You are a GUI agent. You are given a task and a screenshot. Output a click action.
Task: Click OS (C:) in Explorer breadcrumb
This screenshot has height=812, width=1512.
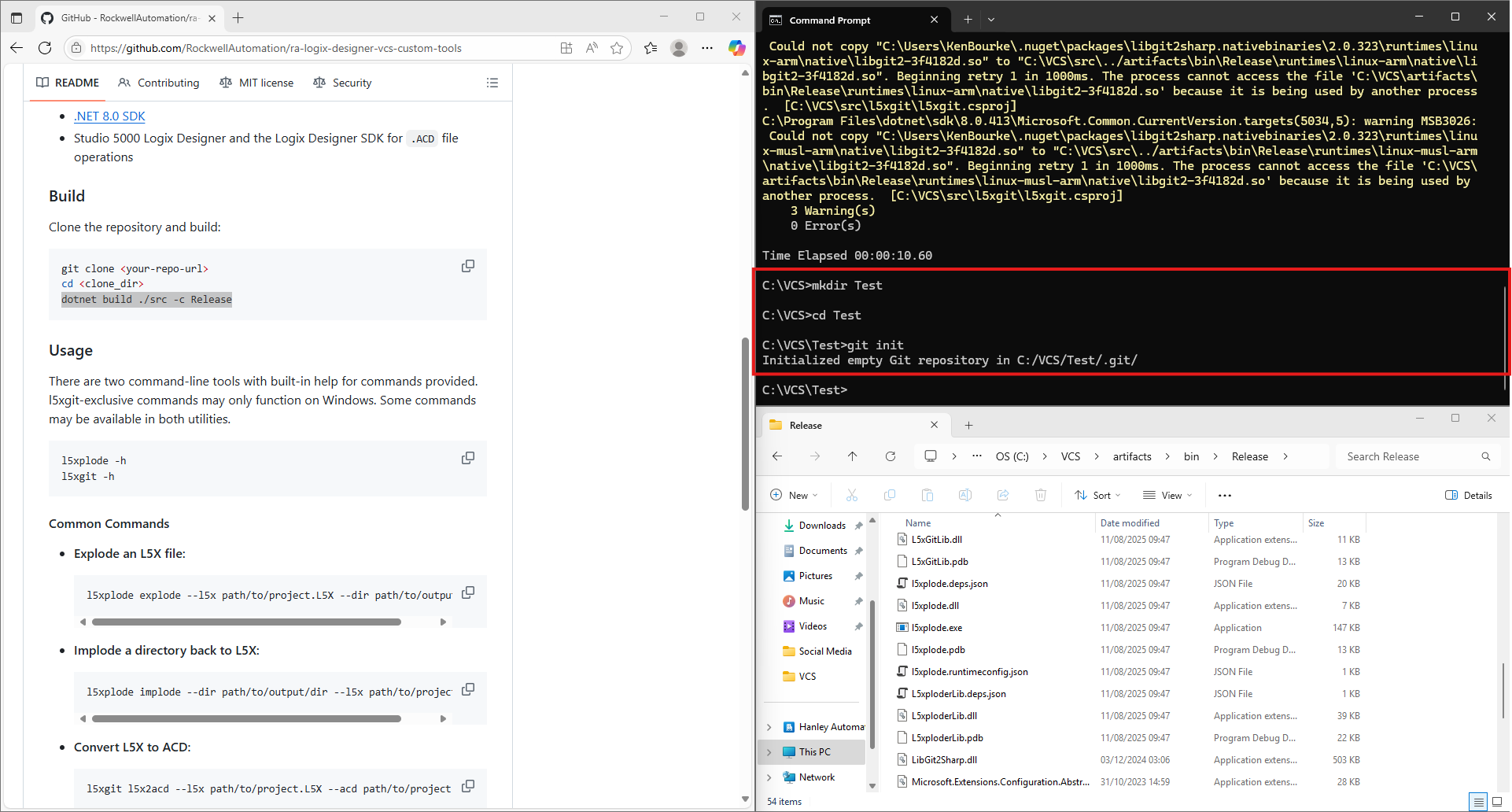click(1012, 456)
